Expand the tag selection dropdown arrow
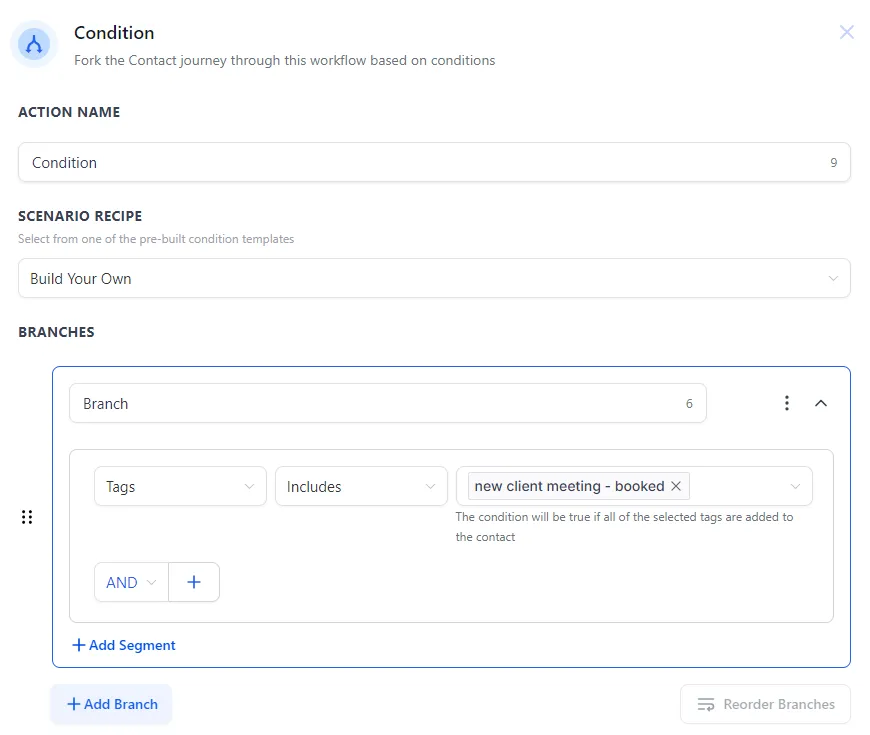 point(795,486)
